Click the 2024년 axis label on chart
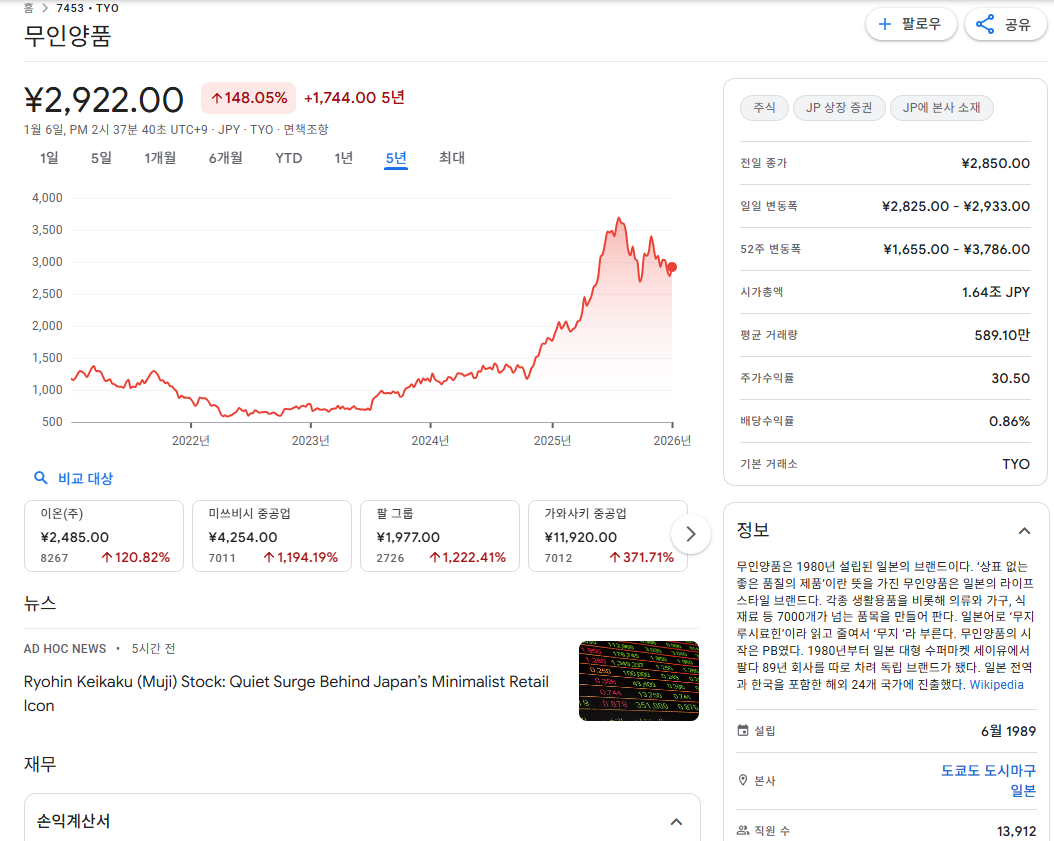The width and height of the screenshot is (1054, 841). pos(430,440)
